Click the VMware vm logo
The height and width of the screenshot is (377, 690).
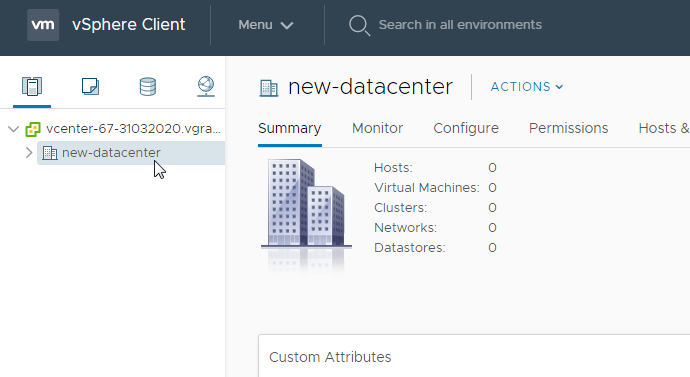pos(43,25)
